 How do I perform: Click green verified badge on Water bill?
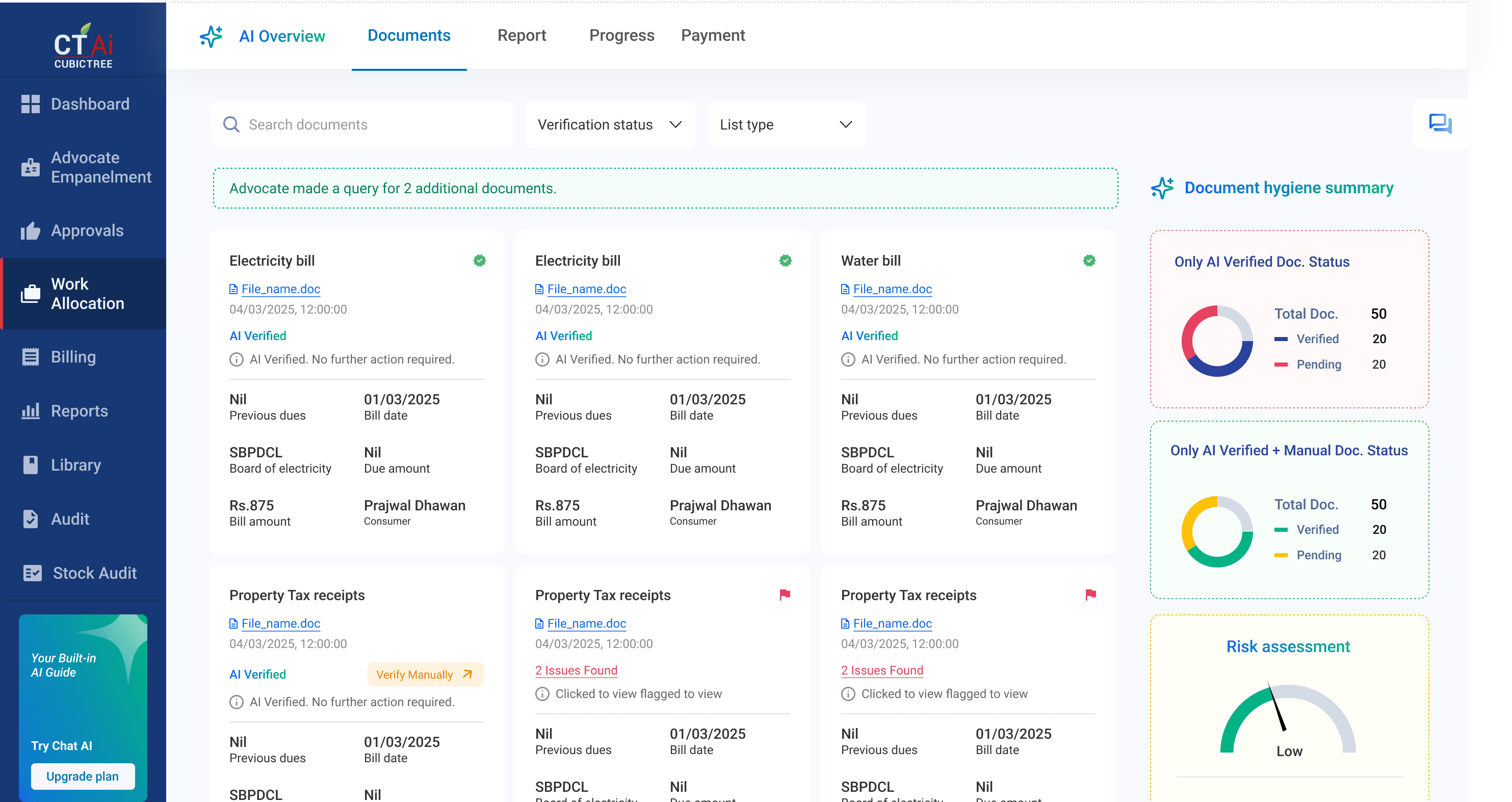[1089, 261]
